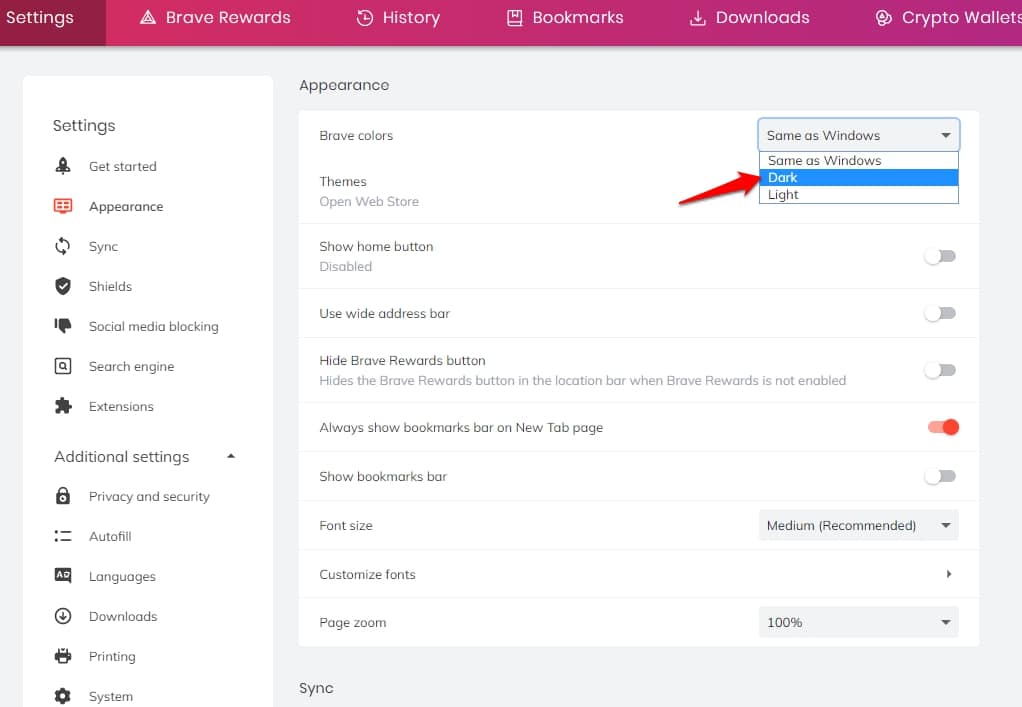Viewport: 1022px width, 707px height.
Task: Click the Brave Rewards triangle icon
Action: (148, 18)
